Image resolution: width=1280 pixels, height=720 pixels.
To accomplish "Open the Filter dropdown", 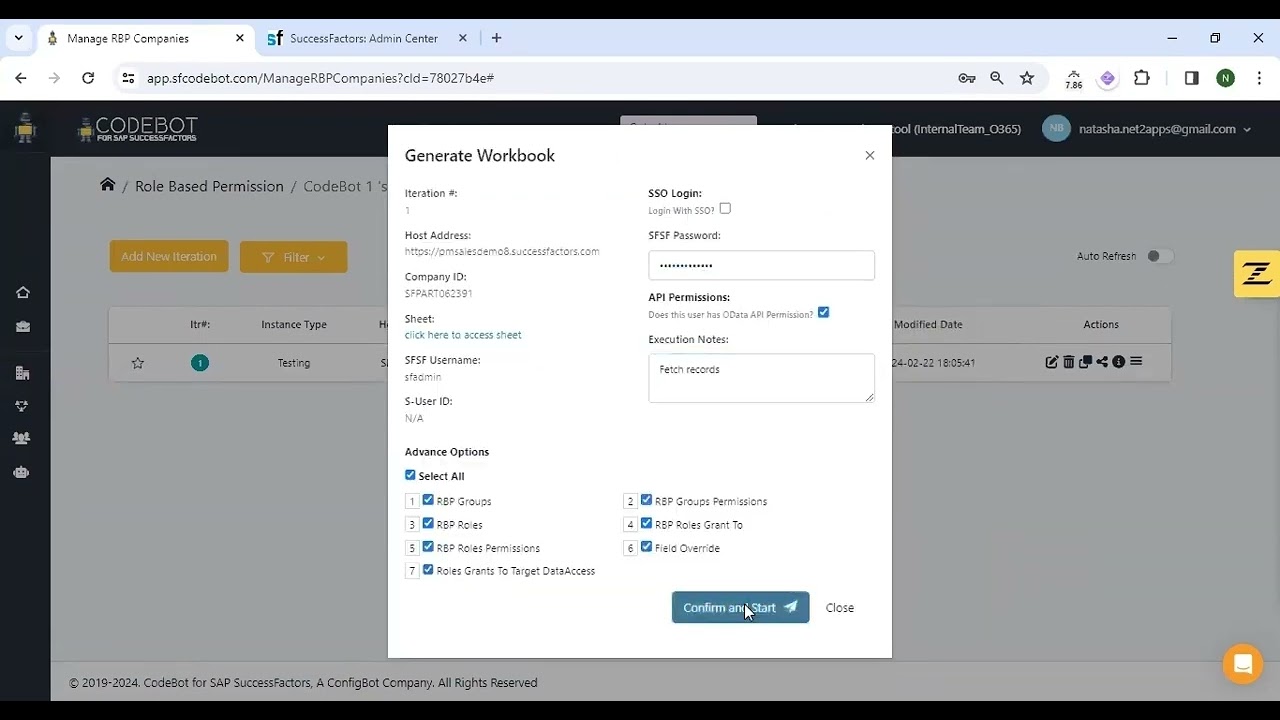I will 293,257.
